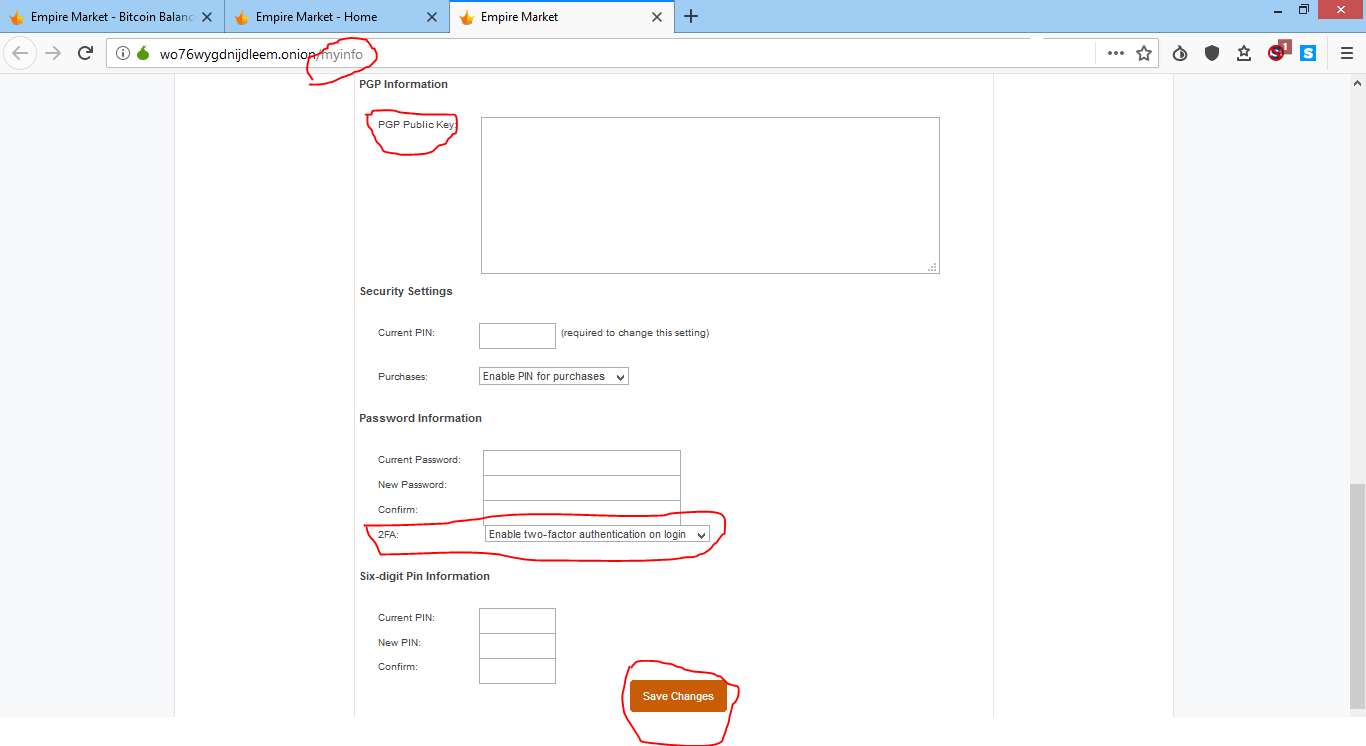Open the 2FA authentication dropdown
The width and height of the screenshot is (1366, 746).
point(597,535)
